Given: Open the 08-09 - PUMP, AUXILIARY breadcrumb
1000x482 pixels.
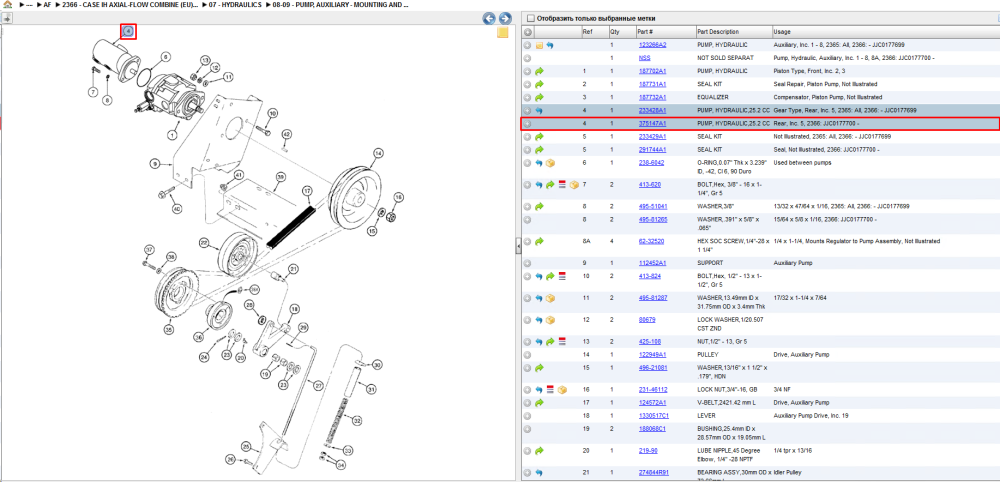Looking at the screenshot, I should 341,4.
